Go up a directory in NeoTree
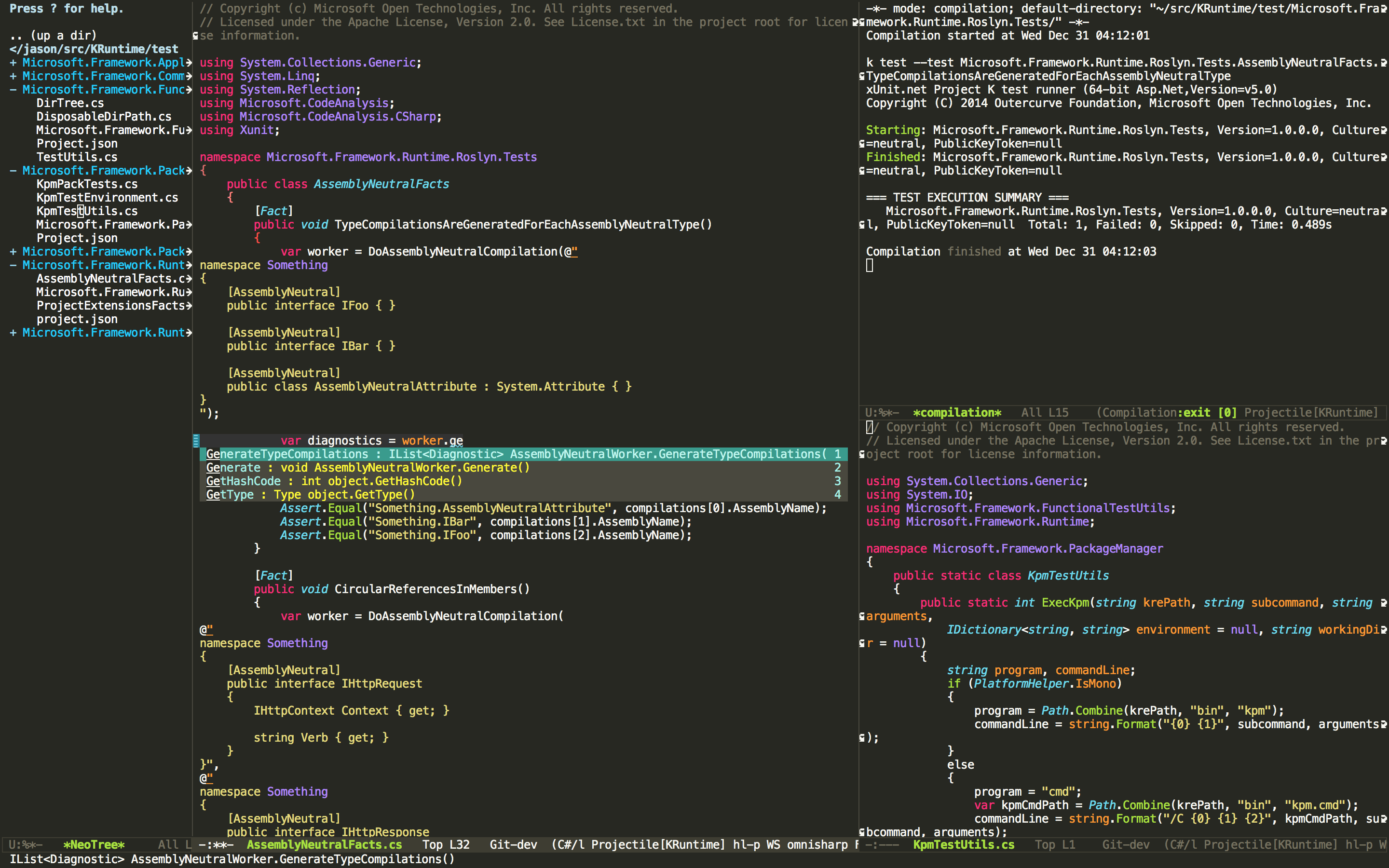The width and height of the screenshot is (1389, 868). (x=53, y=36)
